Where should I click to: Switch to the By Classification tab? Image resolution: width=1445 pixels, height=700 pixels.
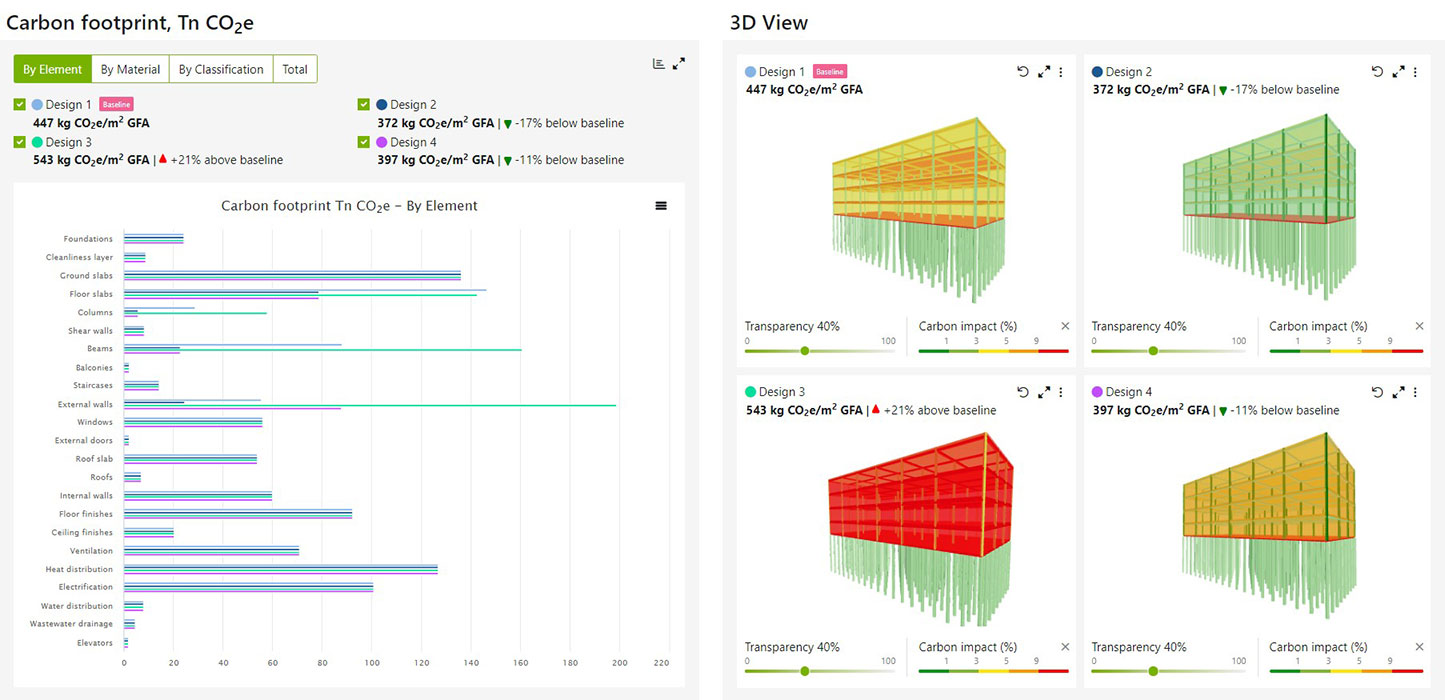[x=221, y=69]
